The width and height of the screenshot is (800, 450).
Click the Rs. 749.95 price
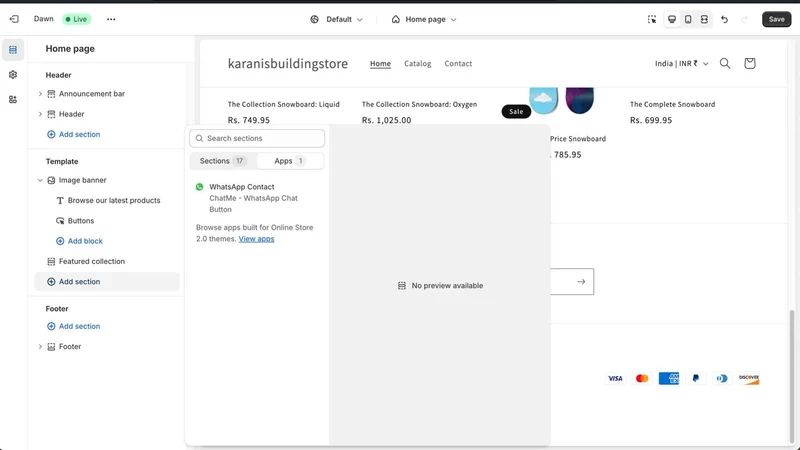248,120
